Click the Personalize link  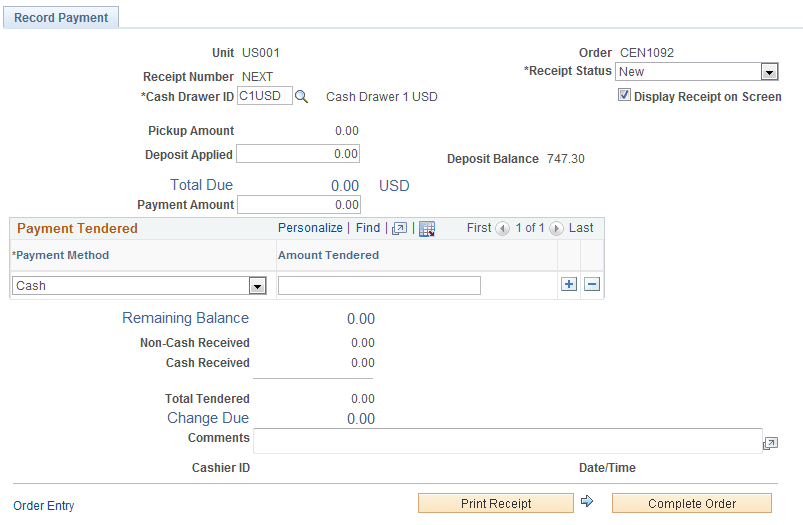coord(310,228)
